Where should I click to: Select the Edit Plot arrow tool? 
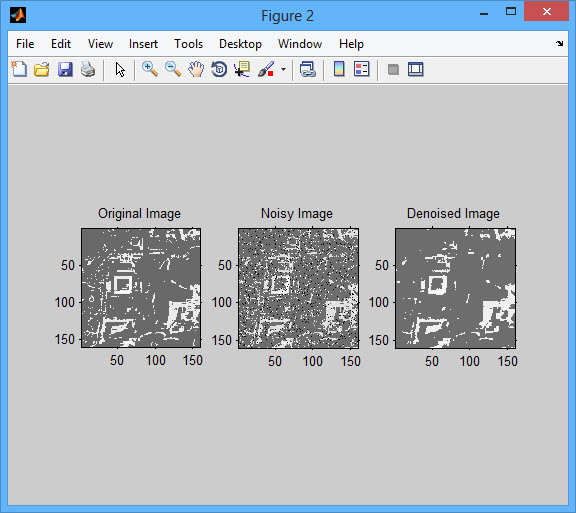tap(120, 69)
